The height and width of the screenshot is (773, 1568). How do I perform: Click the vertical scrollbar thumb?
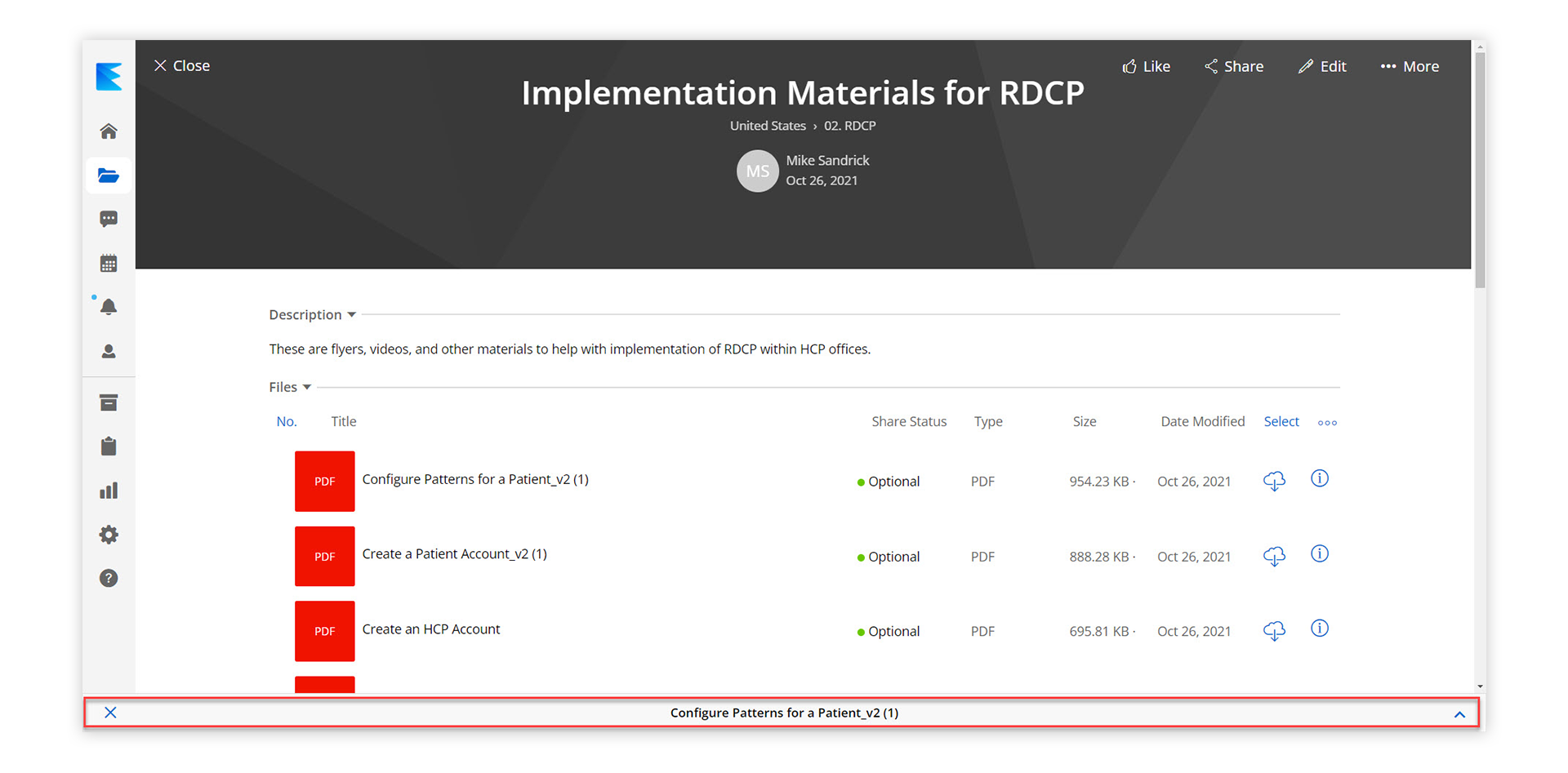click(x=1480, y=170)
